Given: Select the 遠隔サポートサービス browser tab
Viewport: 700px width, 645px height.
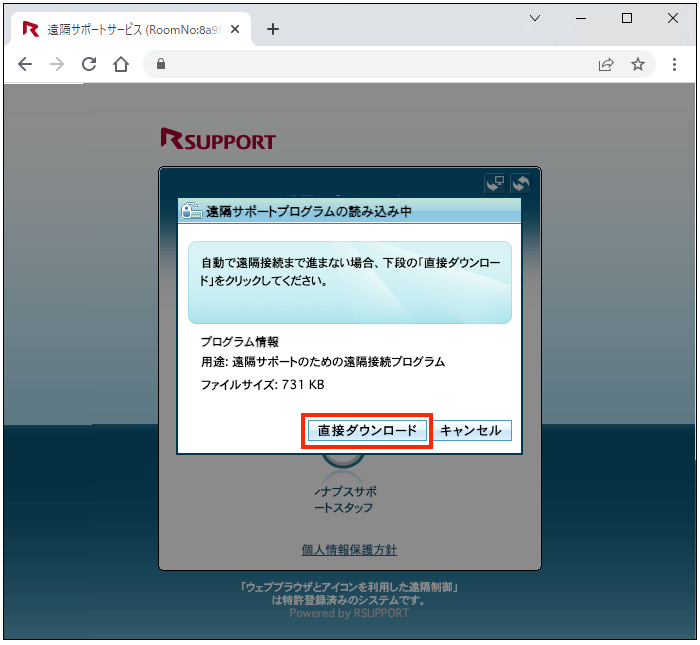Looking at the screenshot, I should coord(131,29).
